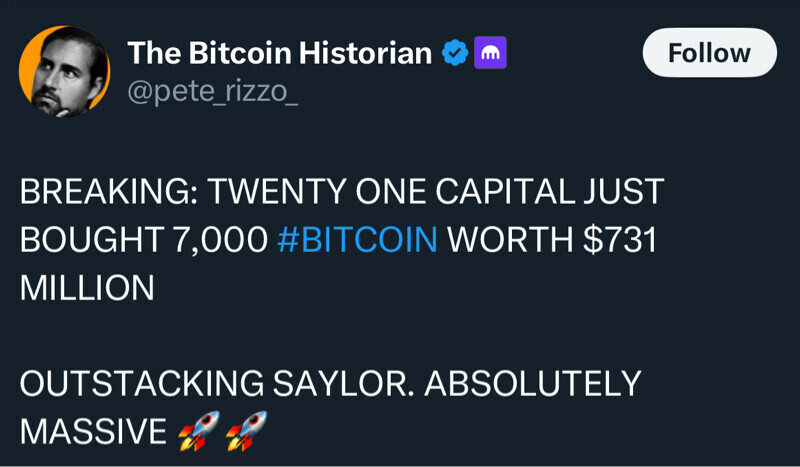Click the blue verified checkmark badge

pos(455,53)
